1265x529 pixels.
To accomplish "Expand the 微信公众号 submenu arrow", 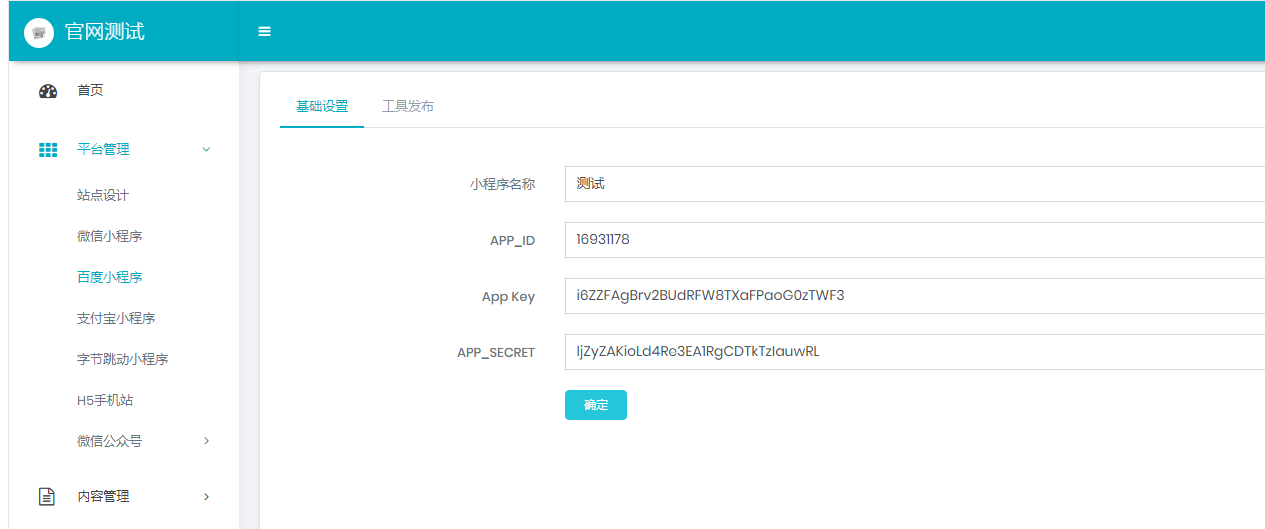I will 206,441.
